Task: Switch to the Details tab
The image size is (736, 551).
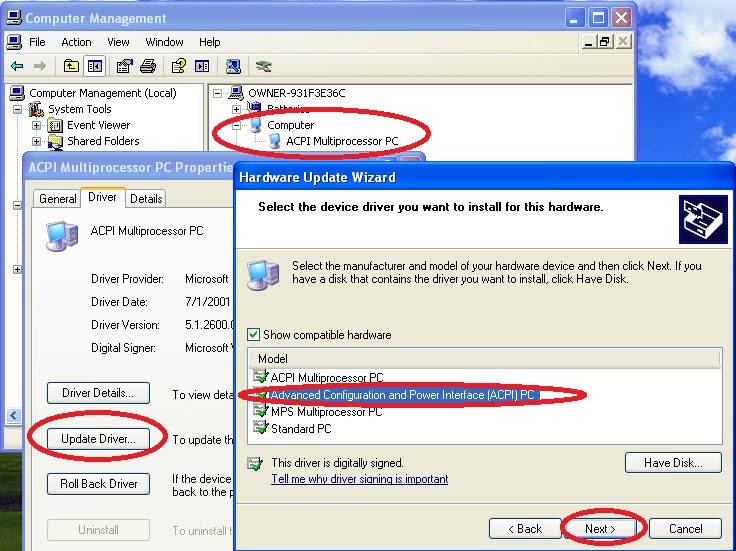Action: tap(146, 199)
